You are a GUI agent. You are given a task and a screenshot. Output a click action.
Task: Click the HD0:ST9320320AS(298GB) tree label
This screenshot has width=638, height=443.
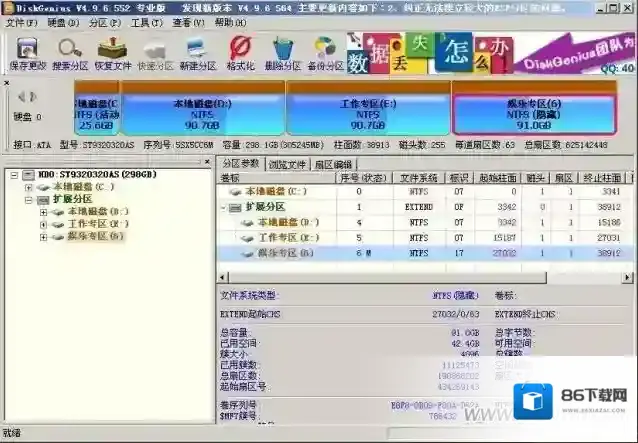coord(97,175)
